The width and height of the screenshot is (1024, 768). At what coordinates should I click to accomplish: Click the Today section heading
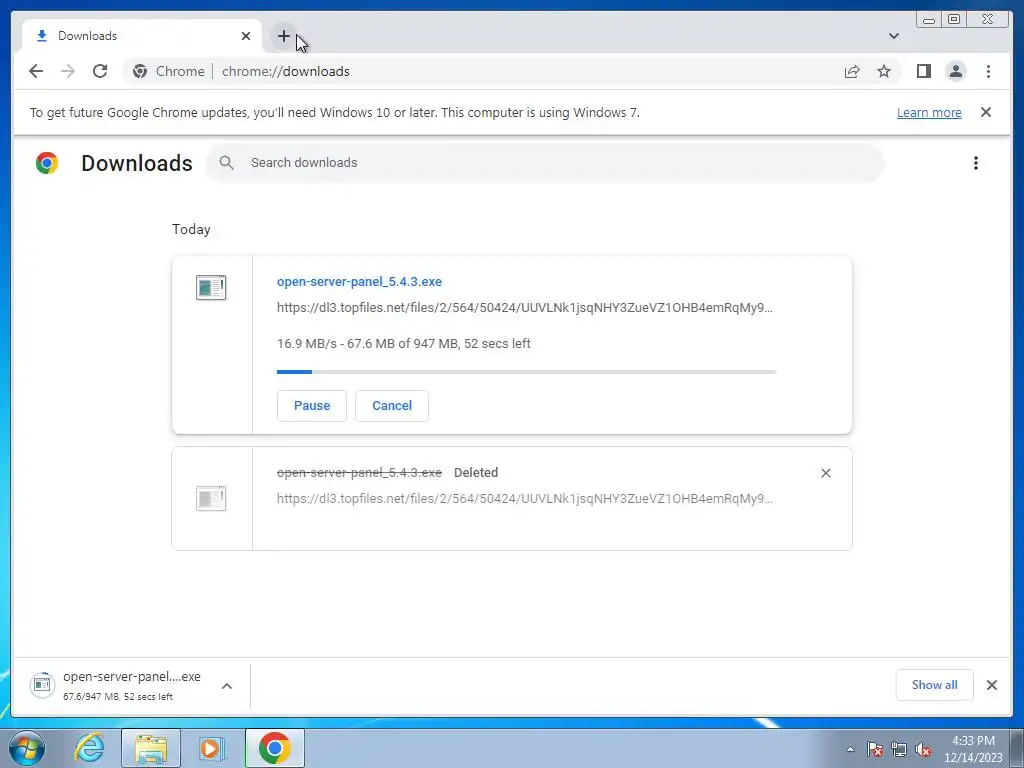pos(191,229)
